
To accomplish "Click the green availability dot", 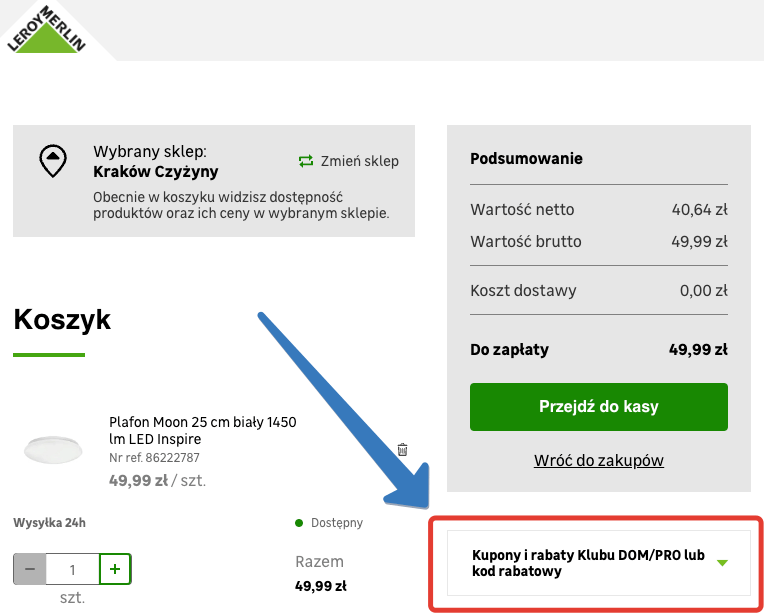I will (x=299, y=522).
